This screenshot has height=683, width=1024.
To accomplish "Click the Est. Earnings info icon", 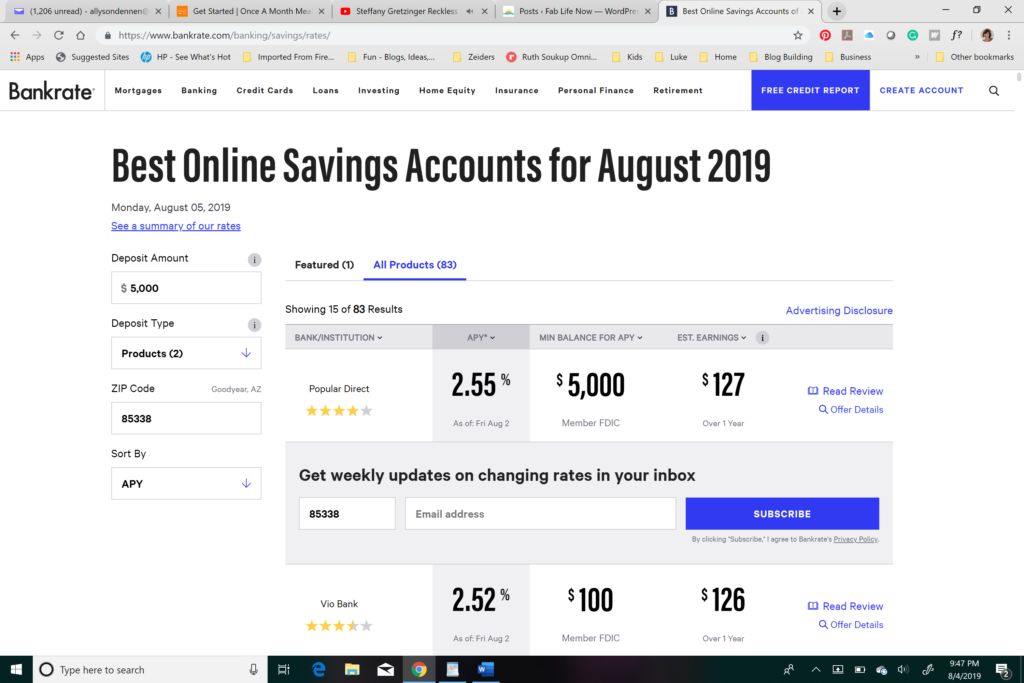I will click(x=762, y=338).
